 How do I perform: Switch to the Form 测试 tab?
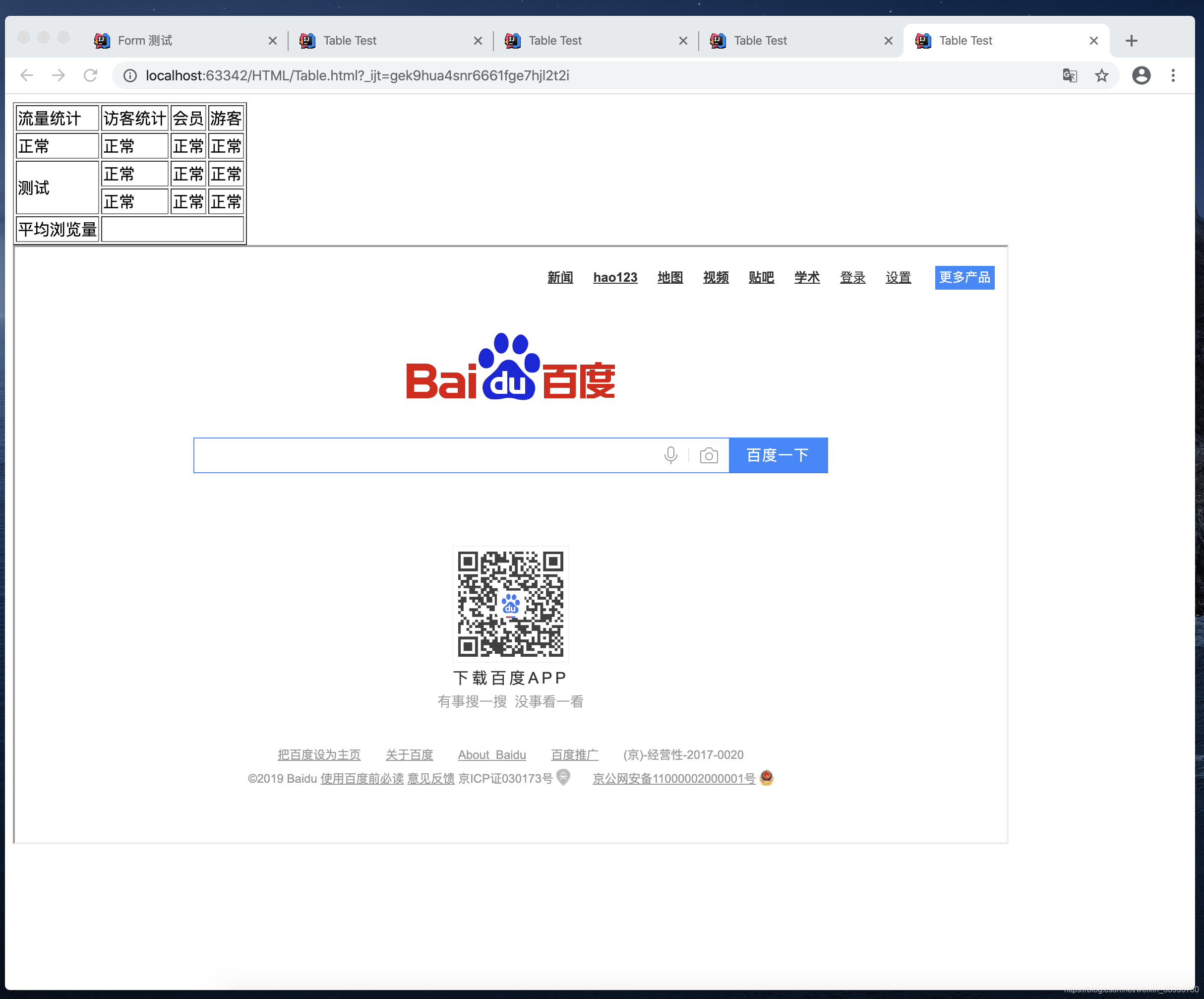(x=172, y=41)
